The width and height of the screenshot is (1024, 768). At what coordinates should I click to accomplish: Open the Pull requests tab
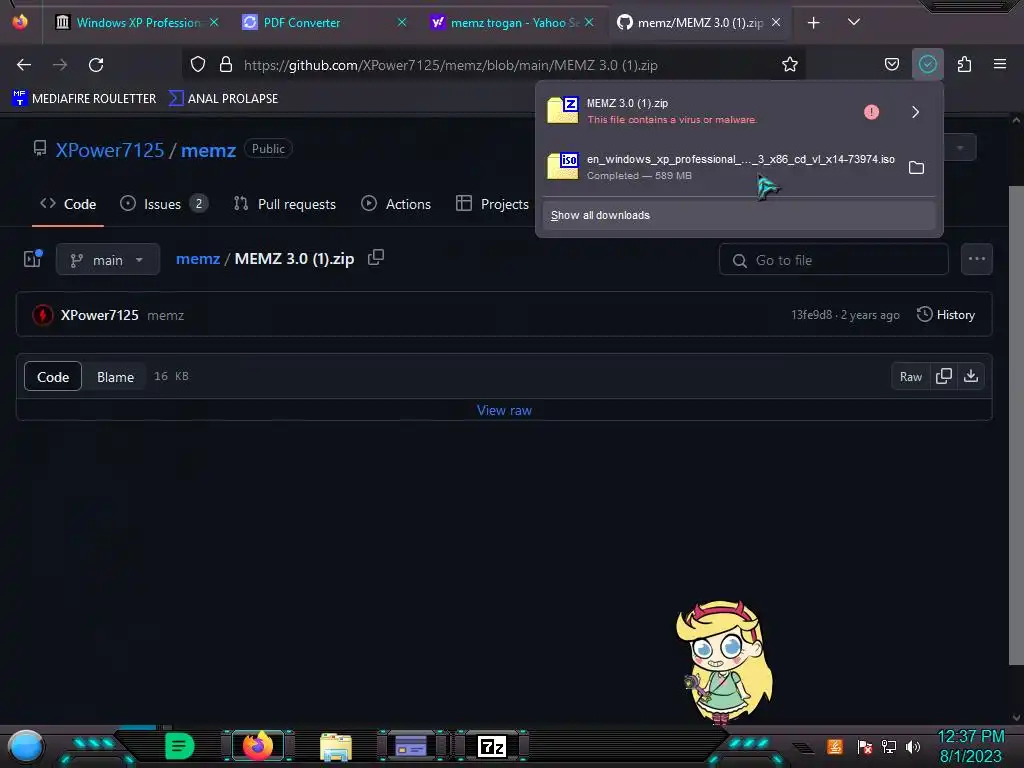[285, 204]
